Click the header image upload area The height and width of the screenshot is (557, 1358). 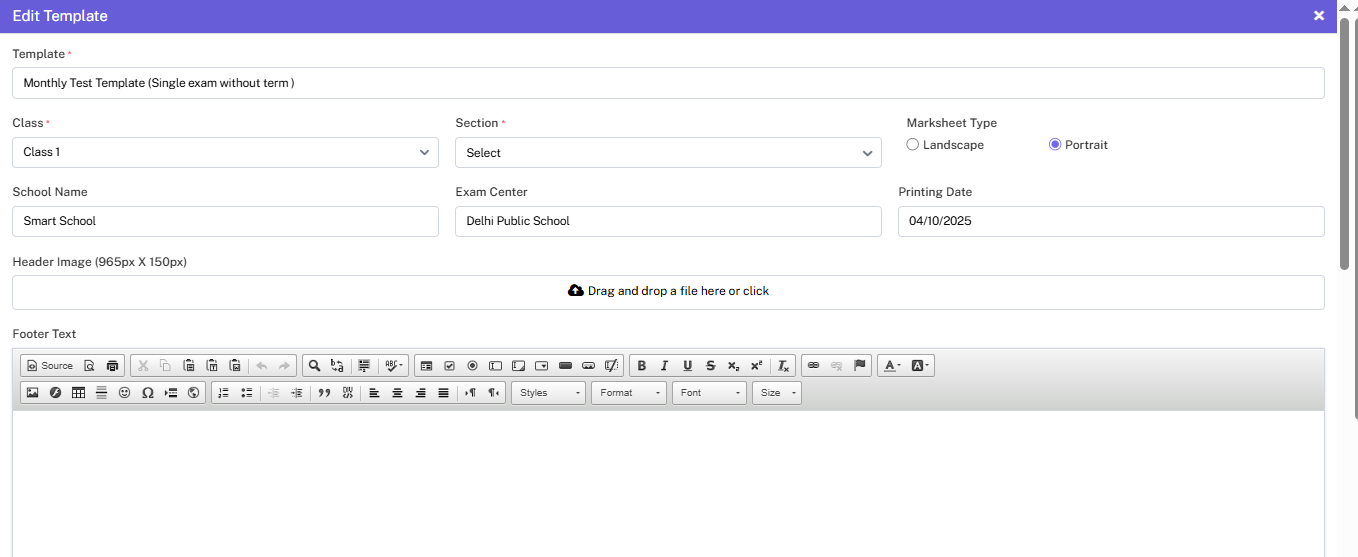[668, 292]
